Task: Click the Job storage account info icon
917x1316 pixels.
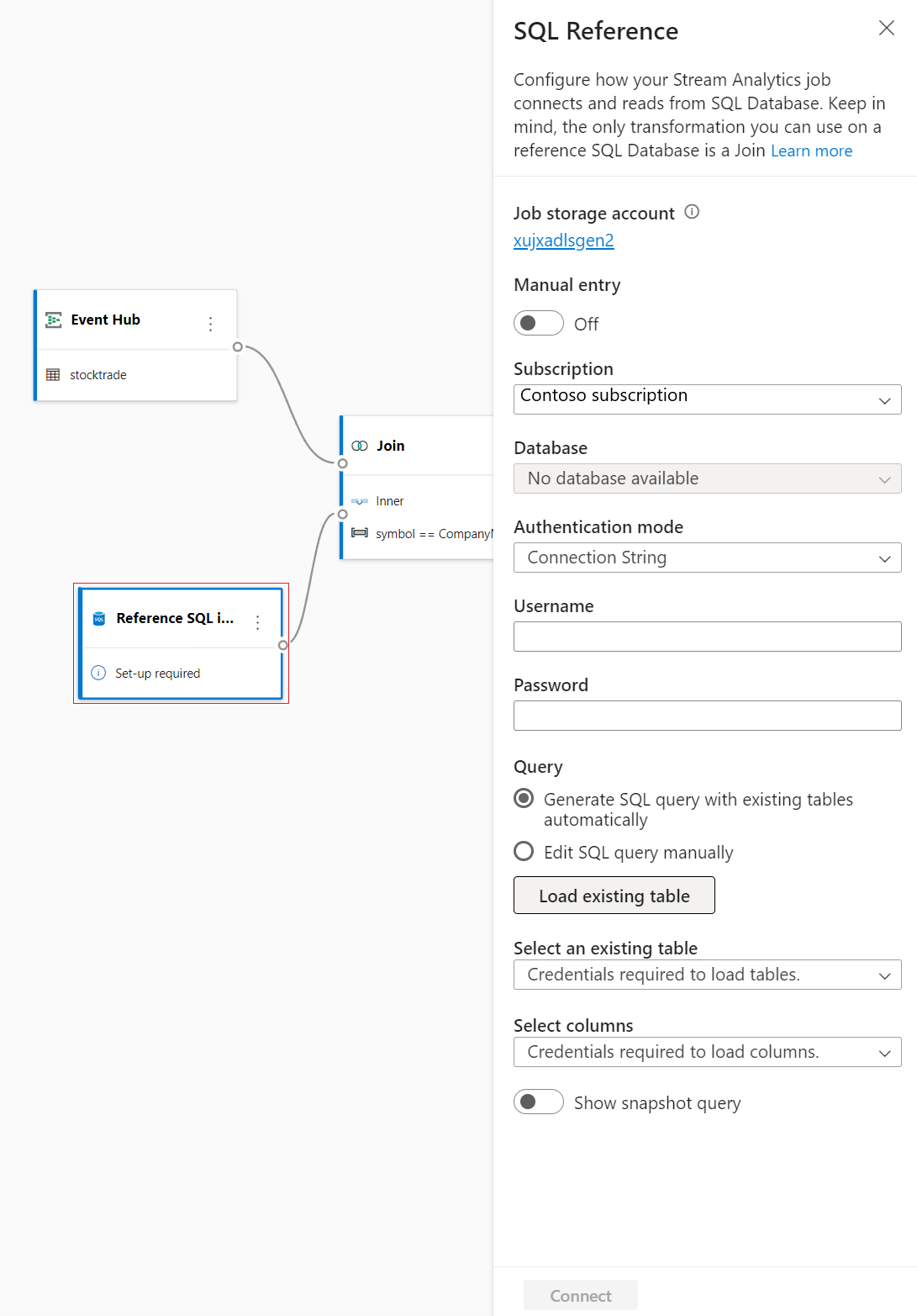Action: (691, 213)
